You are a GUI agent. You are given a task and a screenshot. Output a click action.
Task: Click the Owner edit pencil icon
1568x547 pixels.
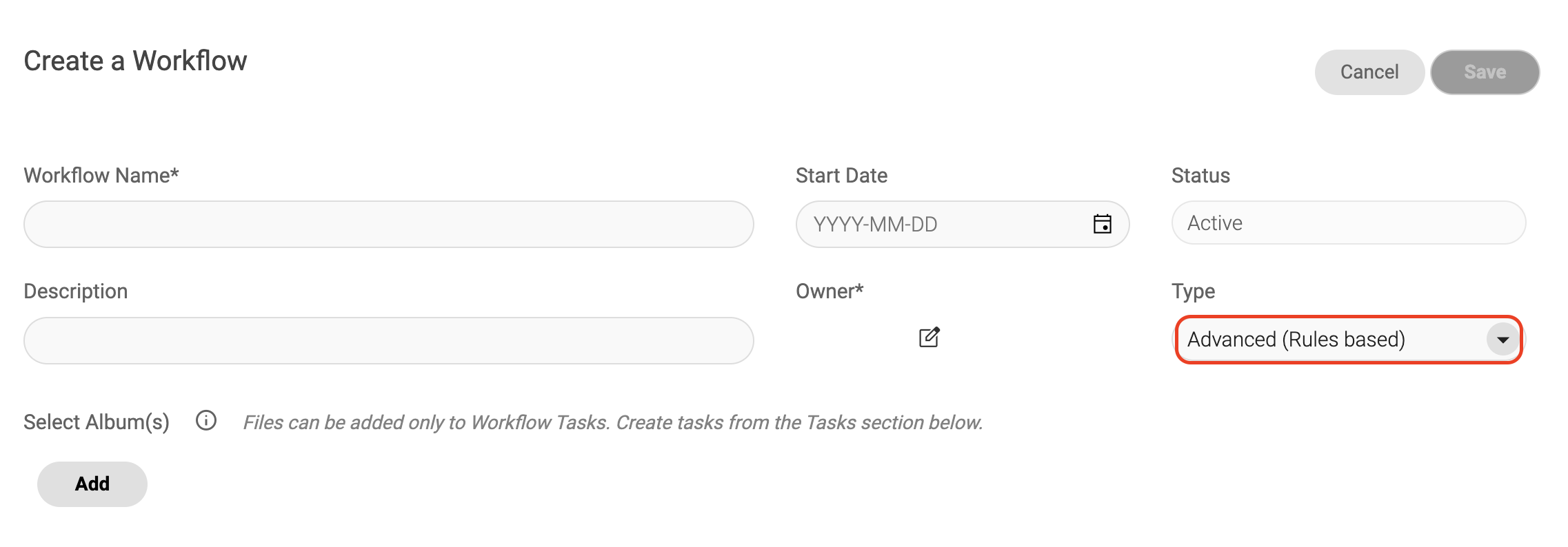coord(929,338)
